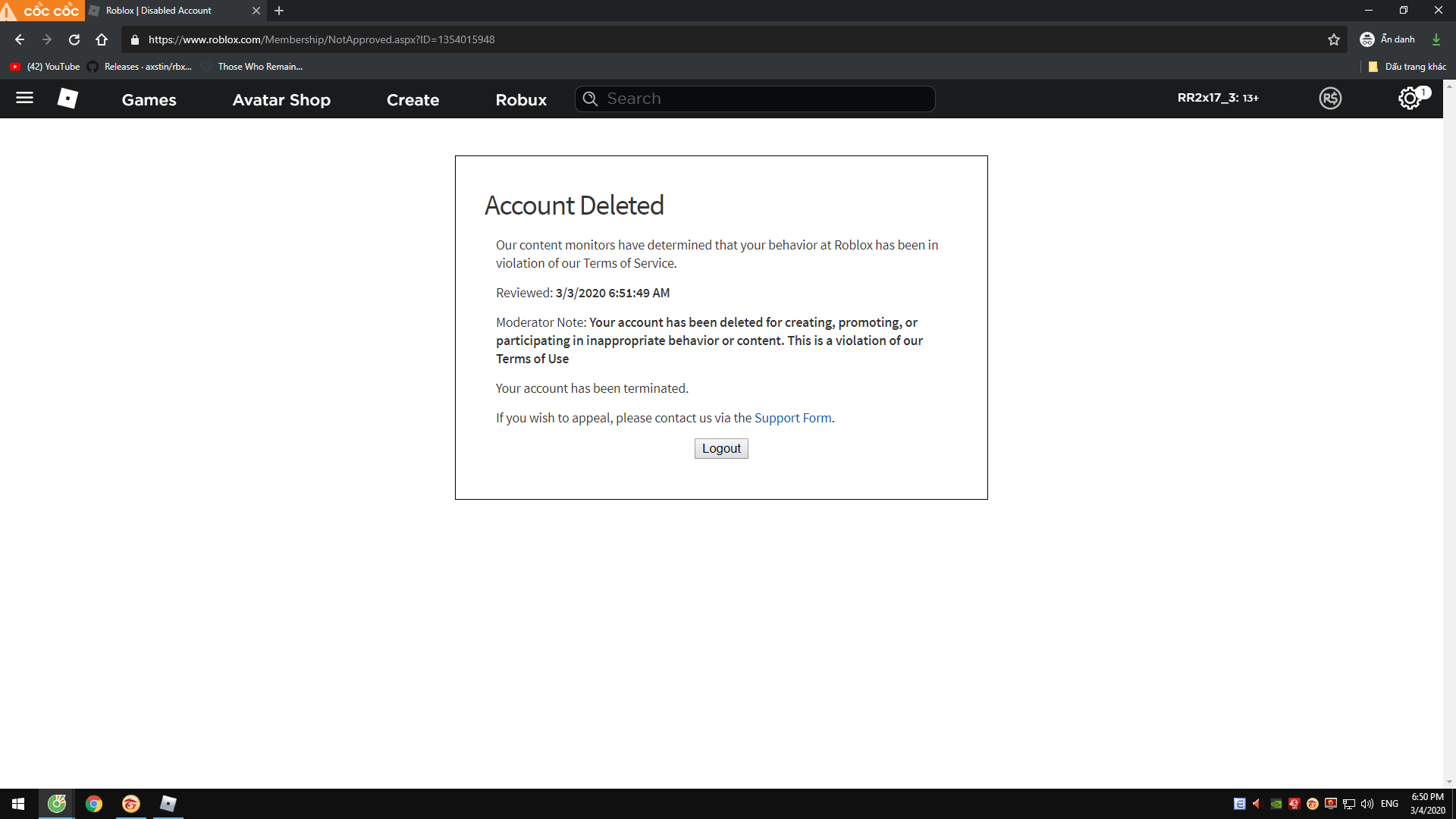Click the Account Deleted heading
The height and width of the screenshot is (819, 1456).
click(x=574, y=206)
